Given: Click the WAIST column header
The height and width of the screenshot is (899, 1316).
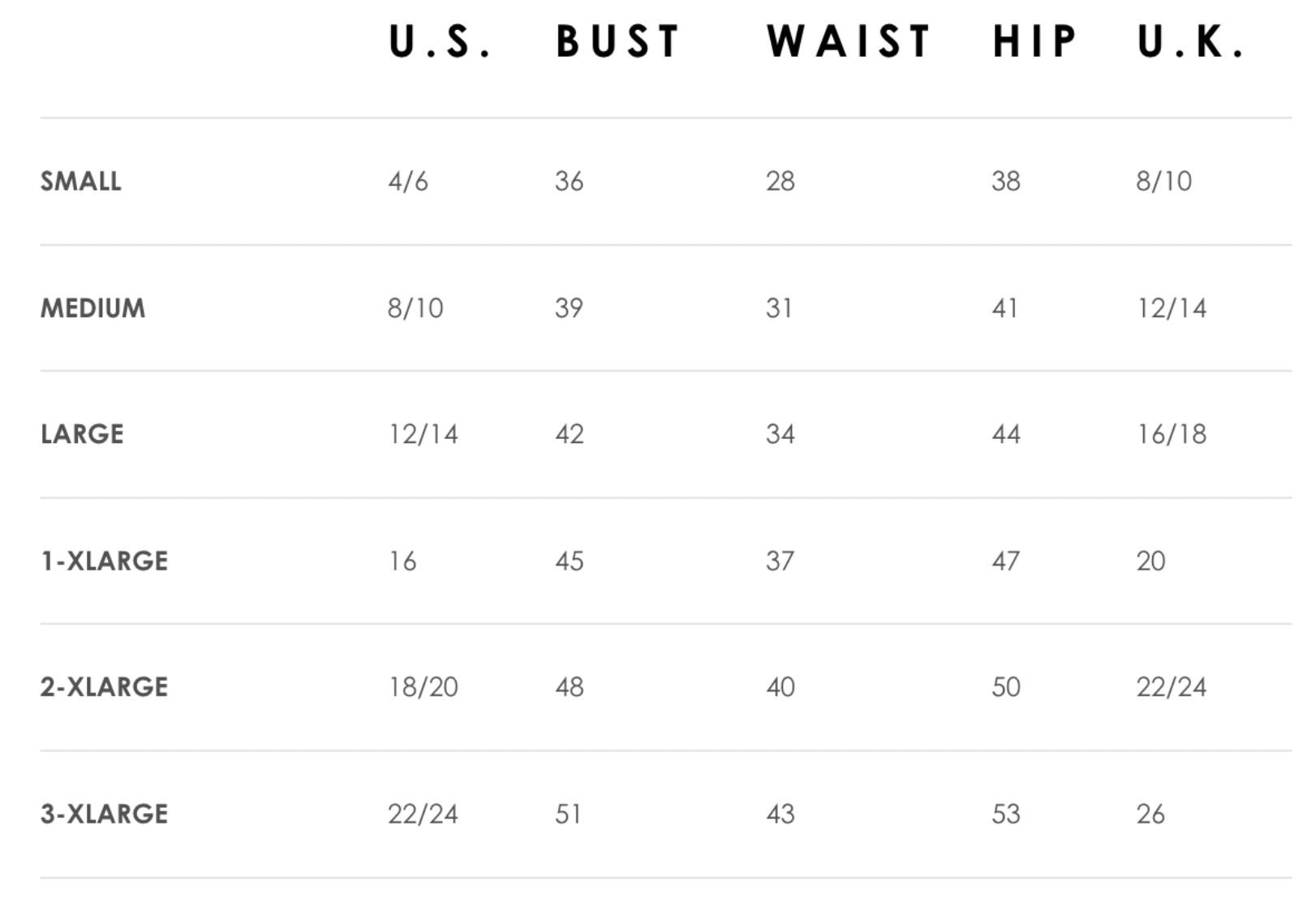Looking at the screenshot, I should tap(849, 41).
